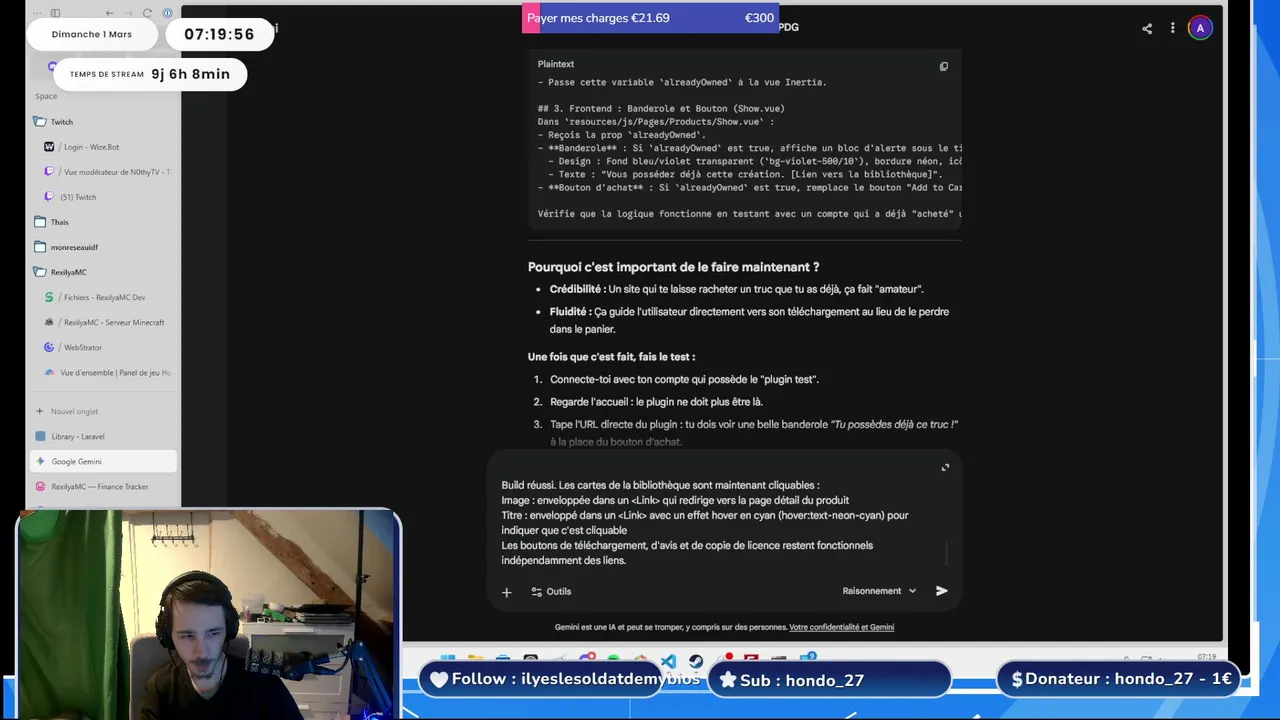Screen dimensions: 1280x720
Task: Add attachment with the plus button
Action: (506, 592)
